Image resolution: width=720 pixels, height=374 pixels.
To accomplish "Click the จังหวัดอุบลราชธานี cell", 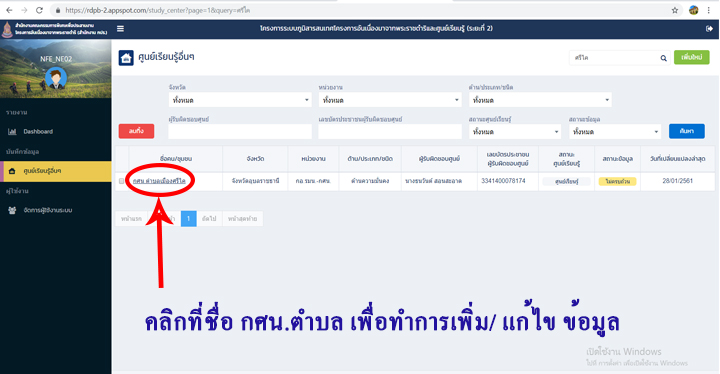I will (x=255, y=181).
